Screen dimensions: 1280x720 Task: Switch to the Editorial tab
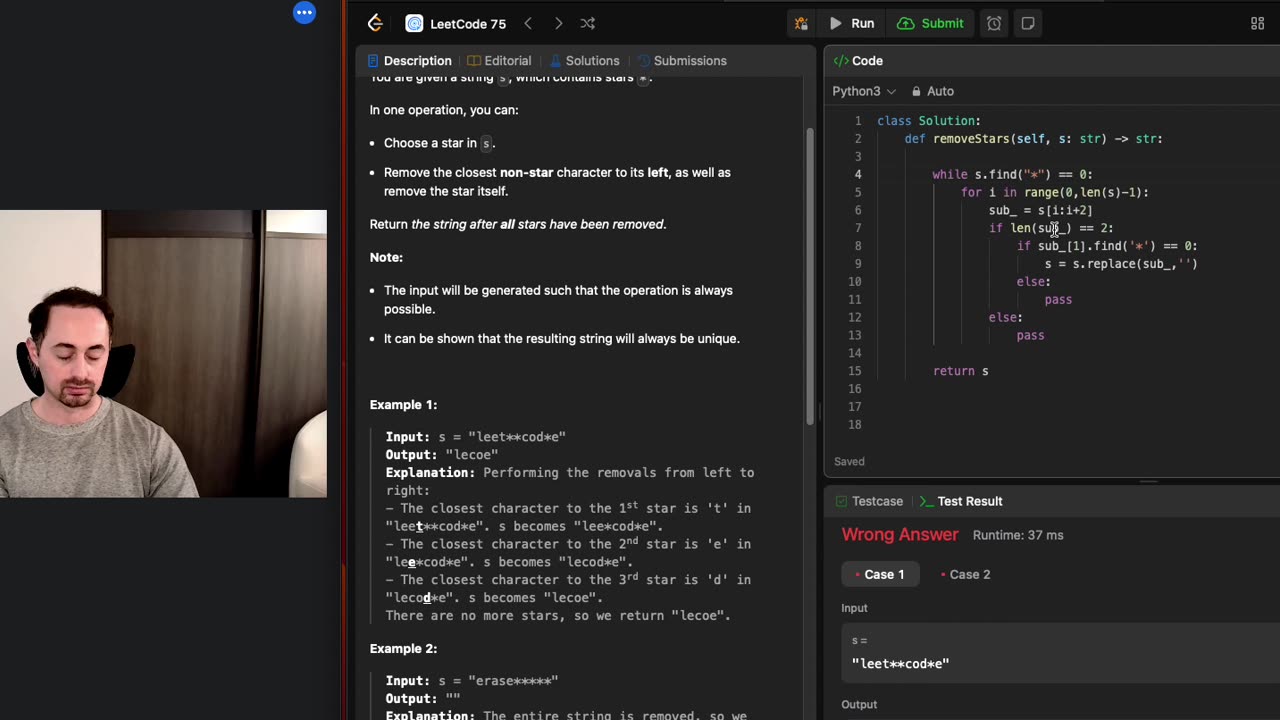click(x=499, y=61)
